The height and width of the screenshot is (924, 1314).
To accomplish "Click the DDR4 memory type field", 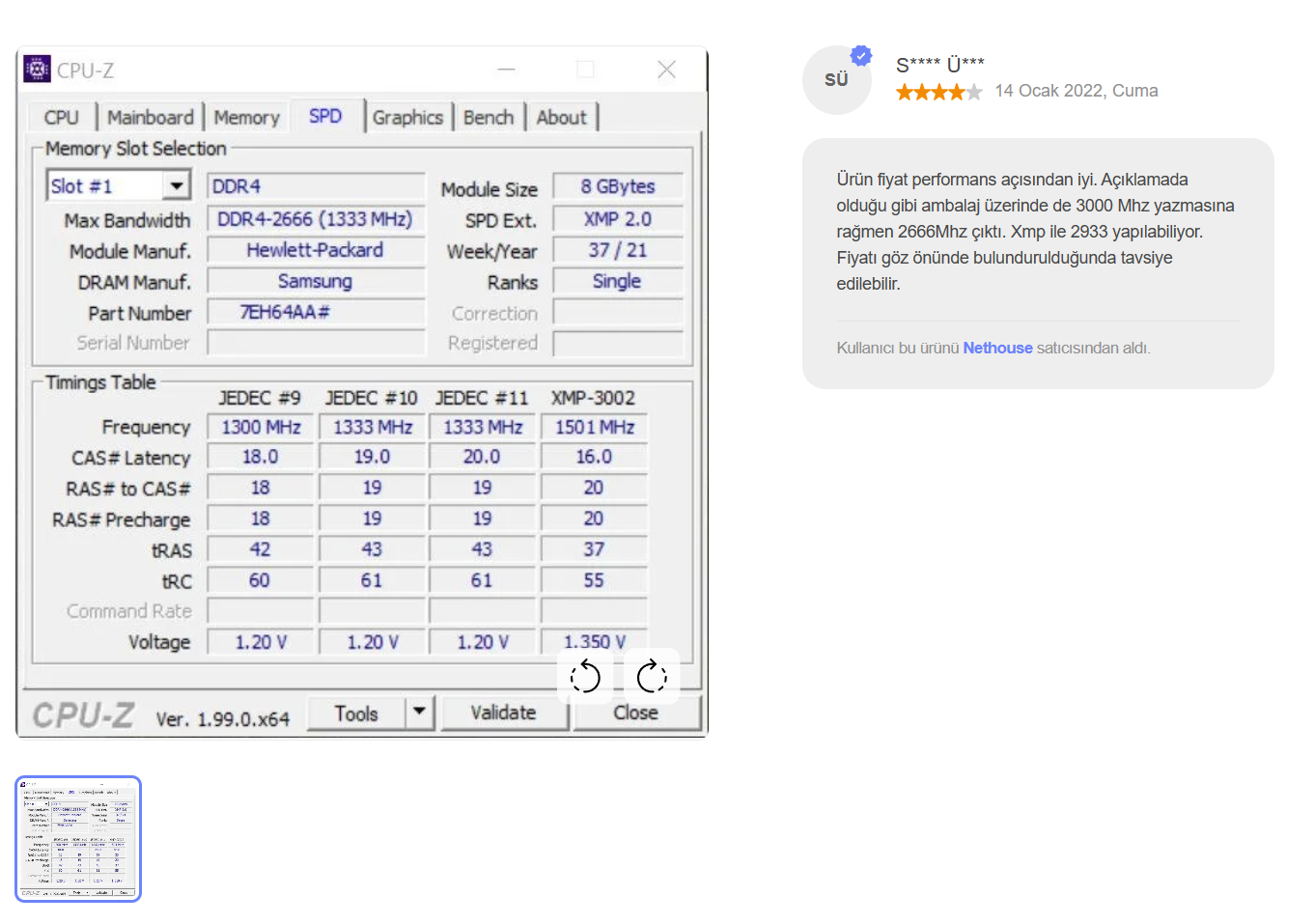I will pos(316,186).
